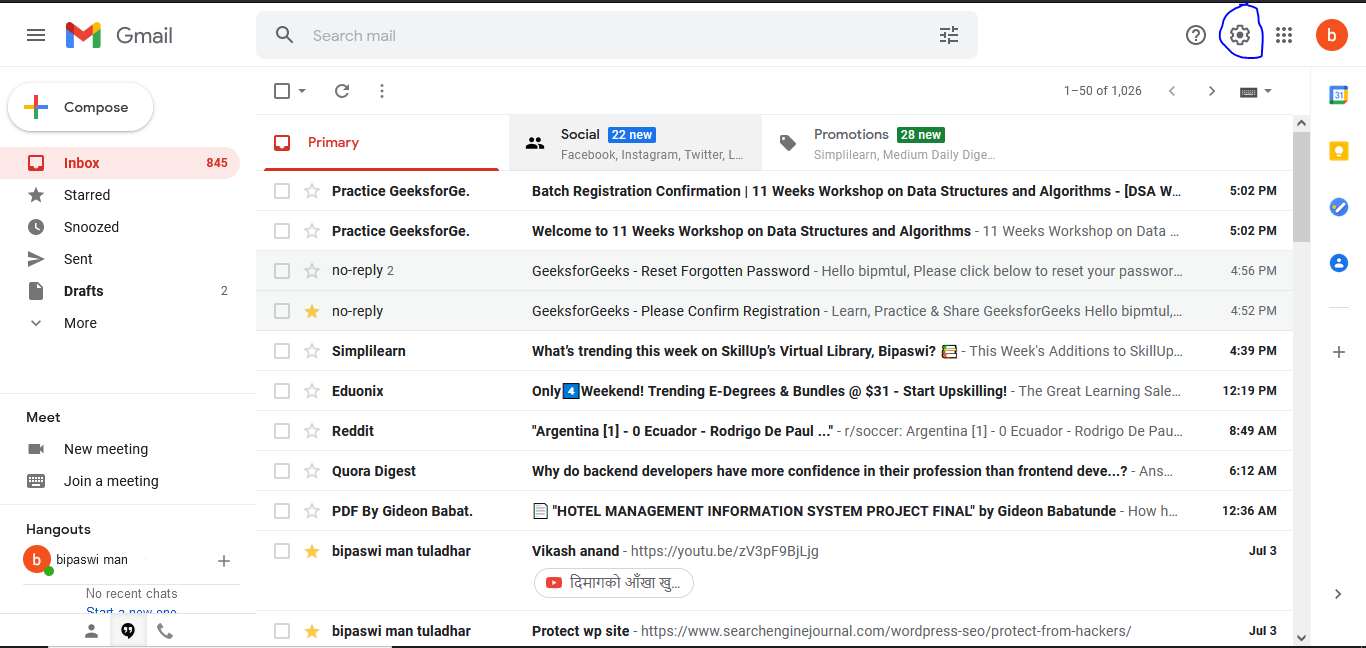Select the Batch Registration Confirmation email checkbox
This screenshot has height=648, width=1366.
(282, 191)
